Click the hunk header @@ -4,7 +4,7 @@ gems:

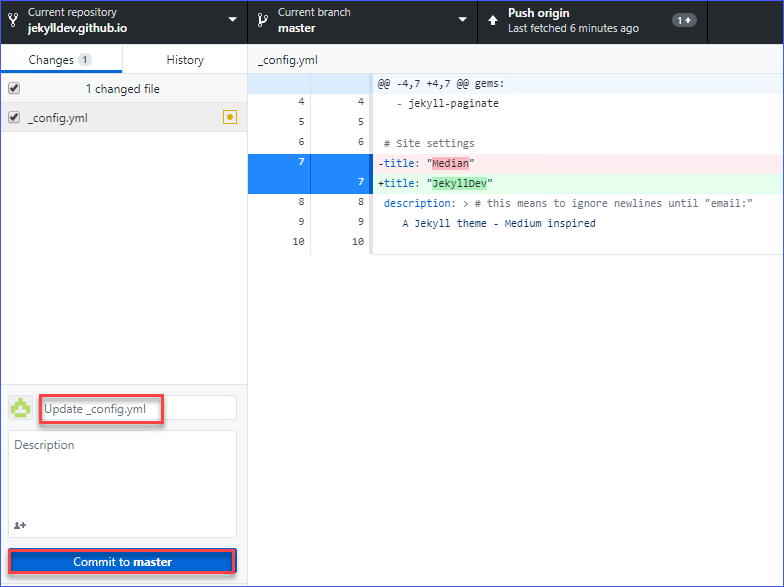click(x=578, y=84)
